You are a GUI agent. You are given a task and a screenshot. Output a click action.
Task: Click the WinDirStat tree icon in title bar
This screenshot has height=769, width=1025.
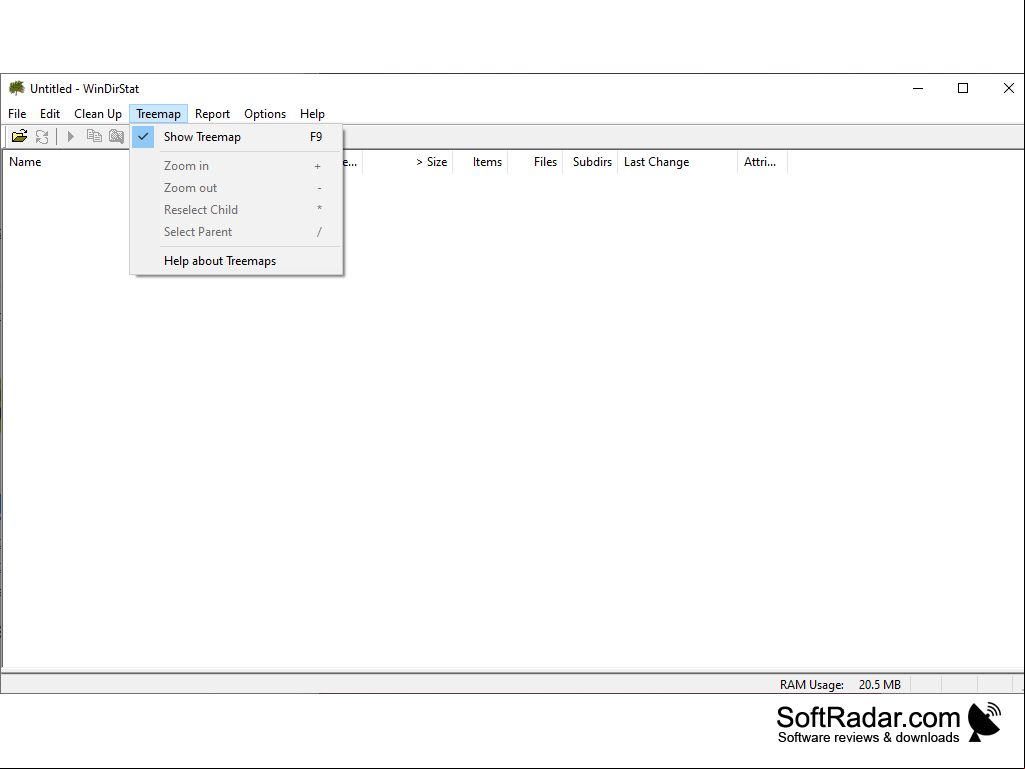pyautogui.click(x=17, y=88)
